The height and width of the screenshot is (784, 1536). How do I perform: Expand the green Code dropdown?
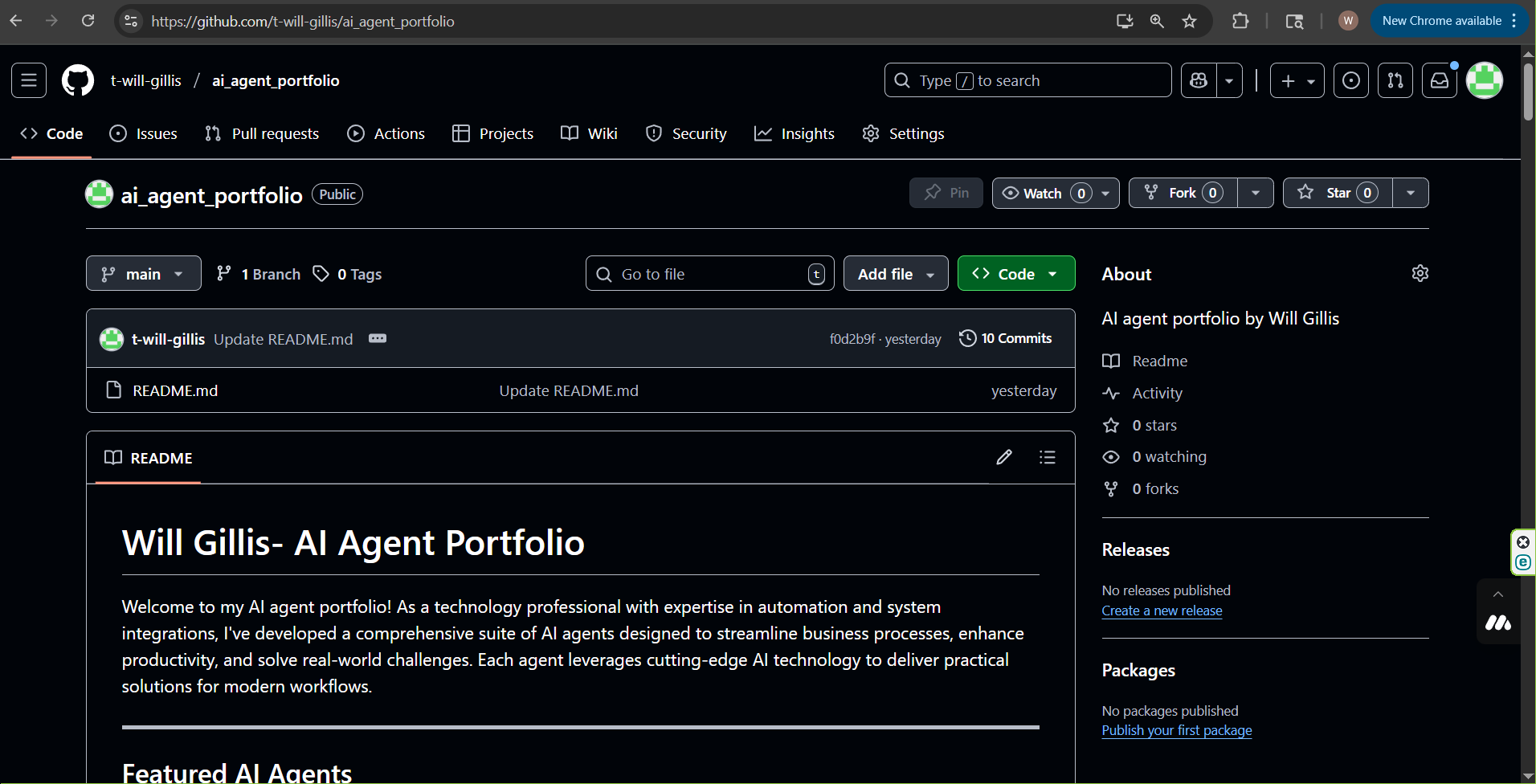(1015, 274)
